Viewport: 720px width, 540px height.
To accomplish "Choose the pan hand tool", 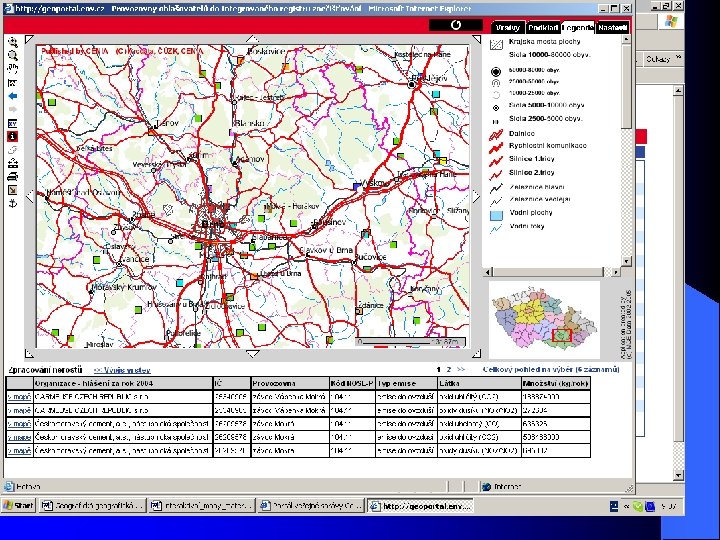I will (13, 69).
